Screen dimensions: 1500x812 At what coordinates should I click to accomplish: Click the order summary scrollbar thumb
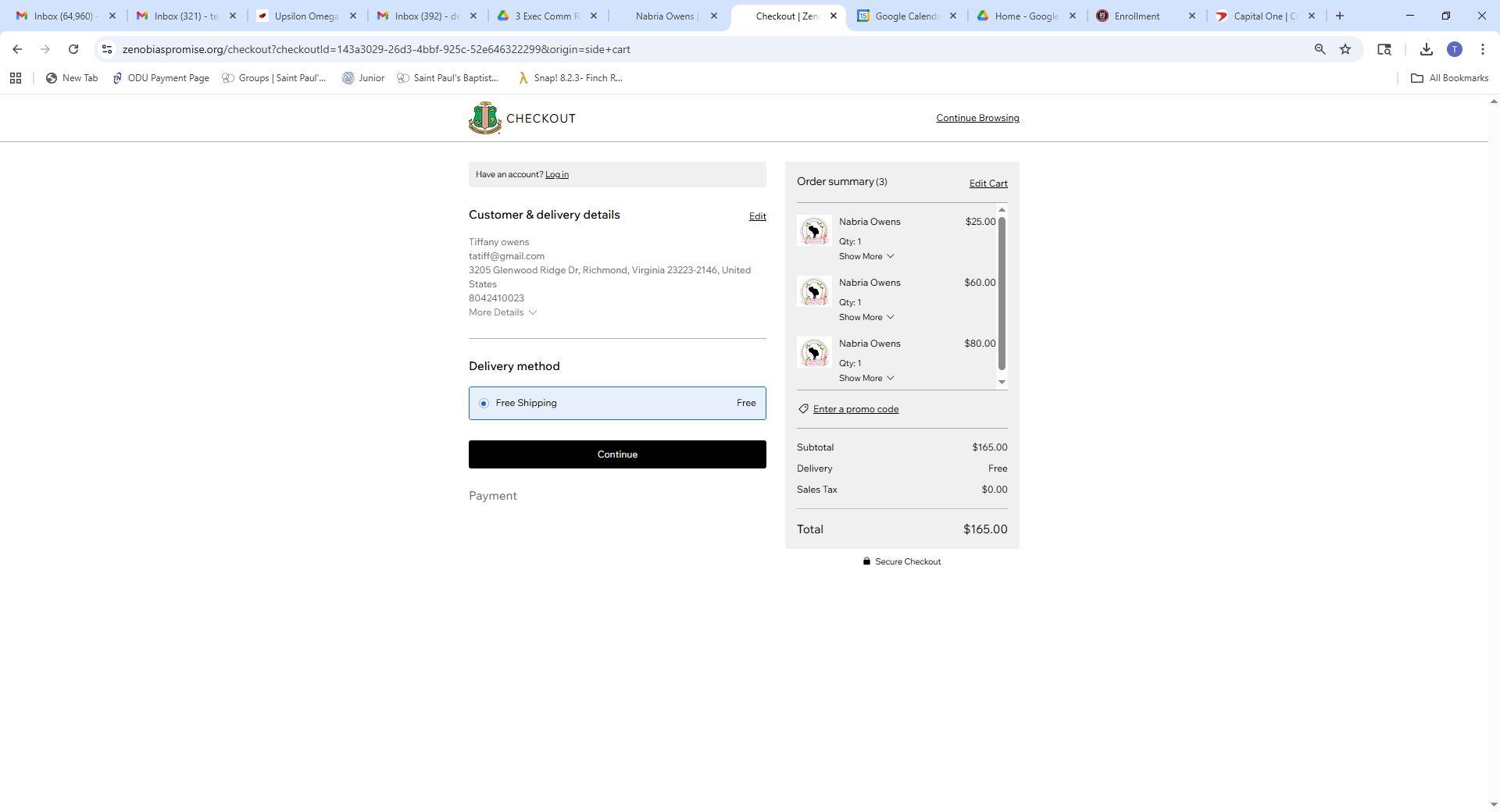(x=1002, y=294)
